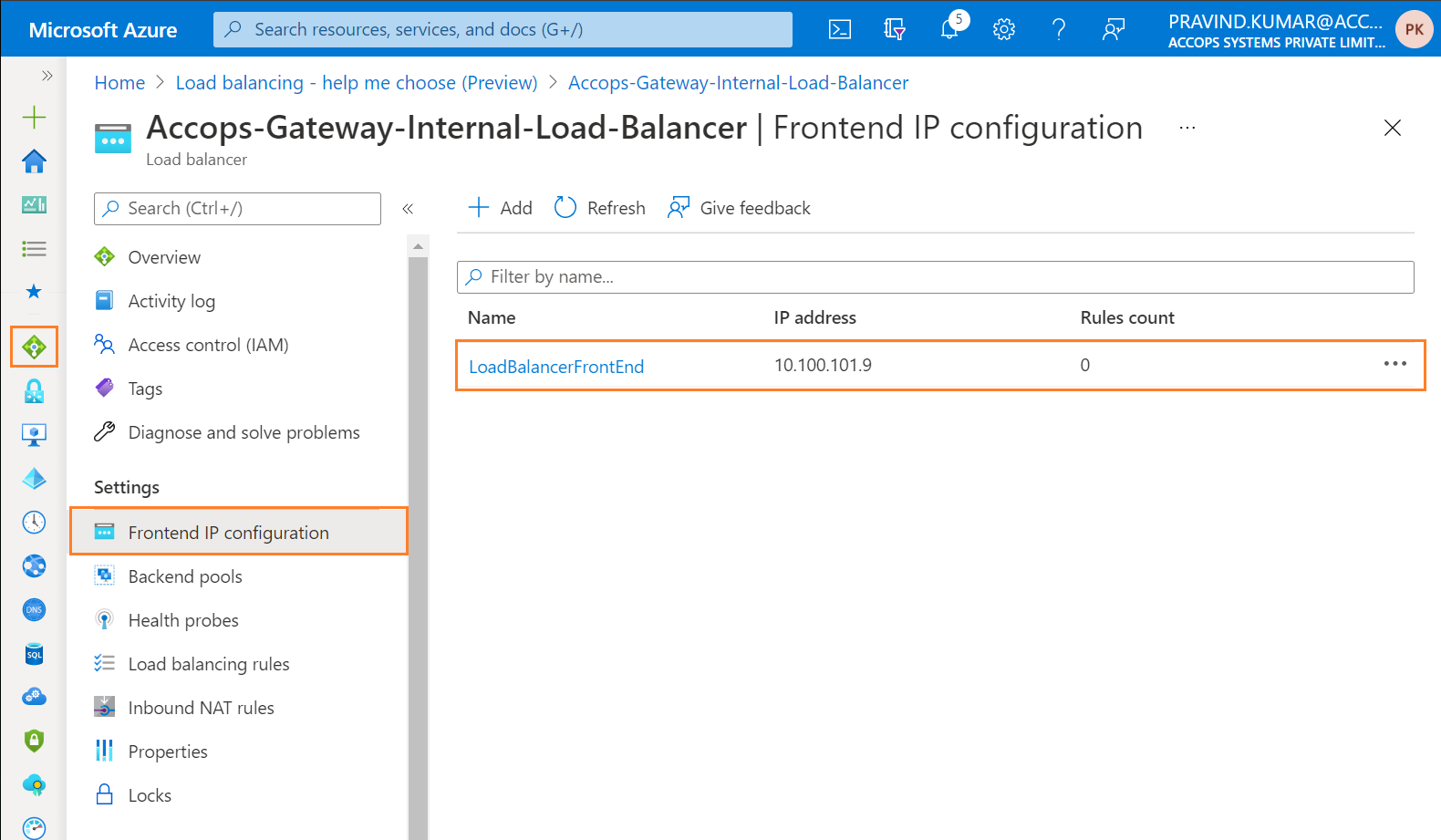Click the Refresh button in the toolbar

click(x=600, y=208)
